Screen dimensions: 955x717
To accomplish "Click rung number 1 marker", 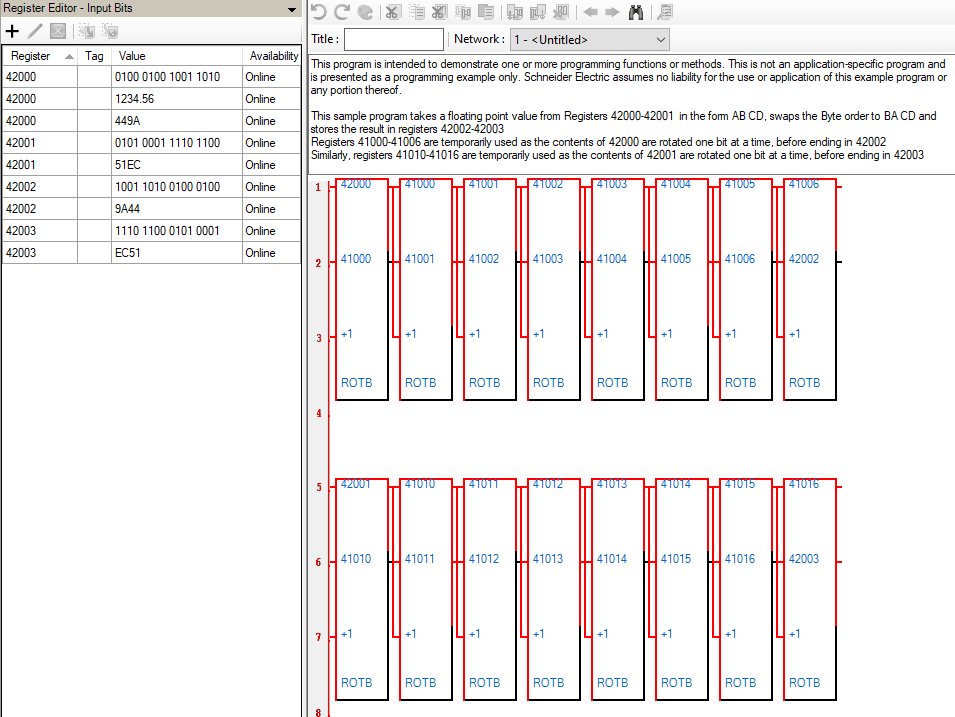I will click(318, 188).
